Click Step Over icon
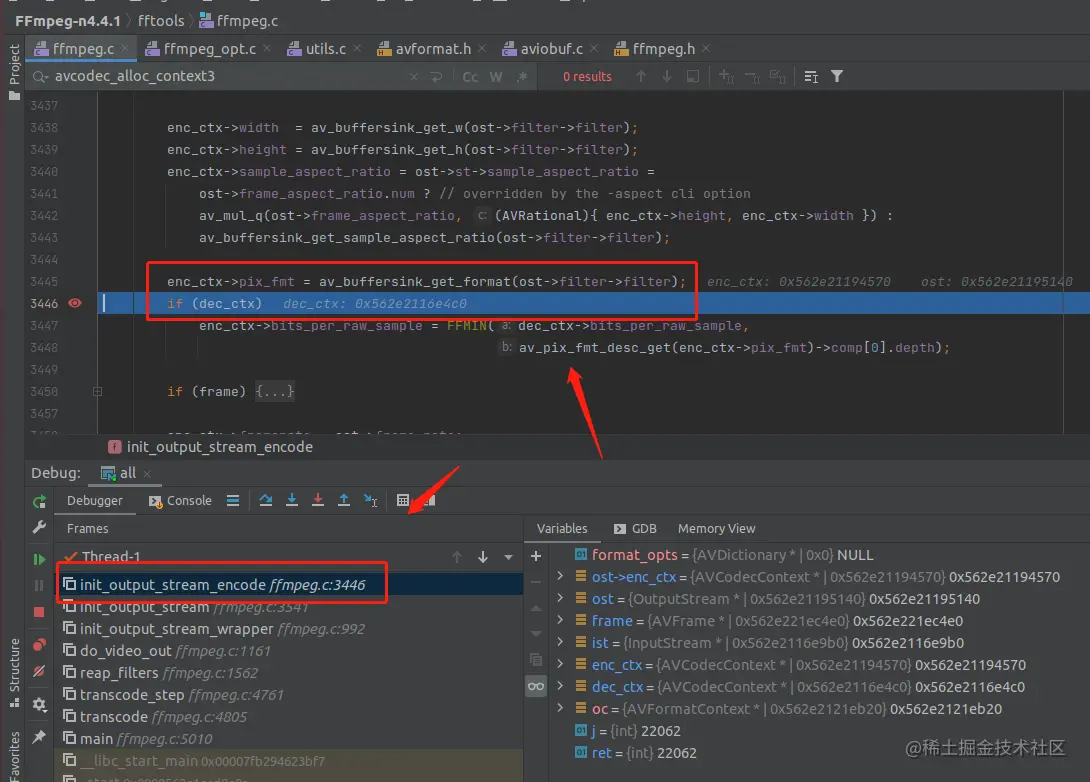The width and height of the screenshot is (1090, 782). [266, 500]
